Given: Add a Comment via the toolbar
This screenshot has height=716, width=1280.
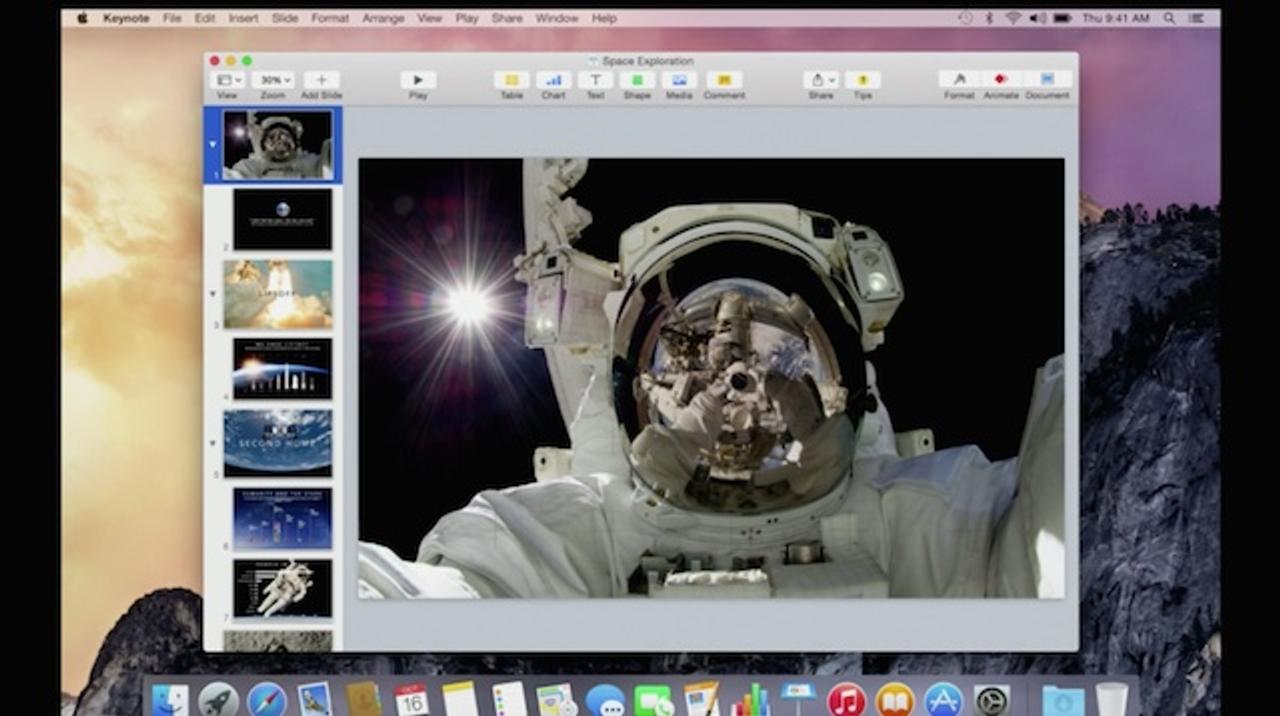Looking at the screenshot, I should 724,81.
